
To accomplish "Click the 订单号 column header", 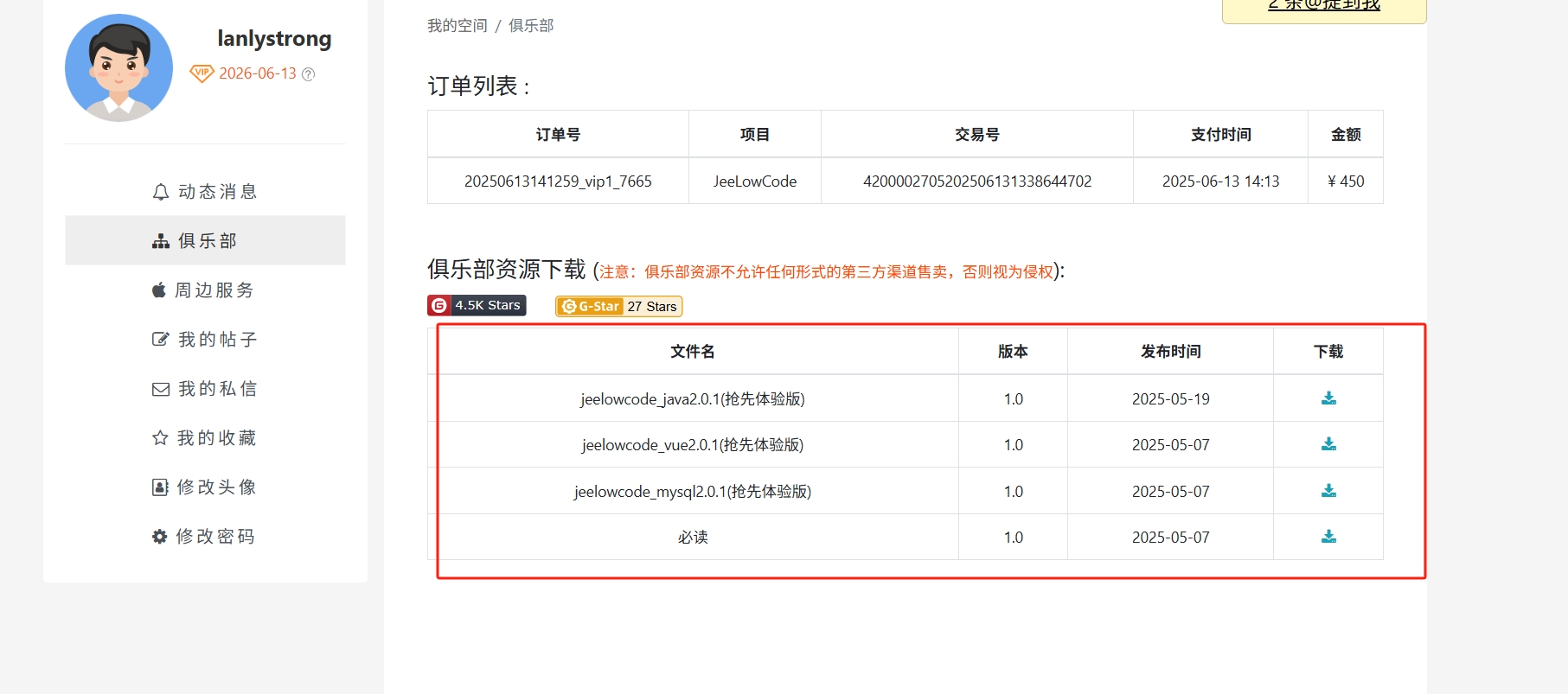I will click(x=558, y=135).
